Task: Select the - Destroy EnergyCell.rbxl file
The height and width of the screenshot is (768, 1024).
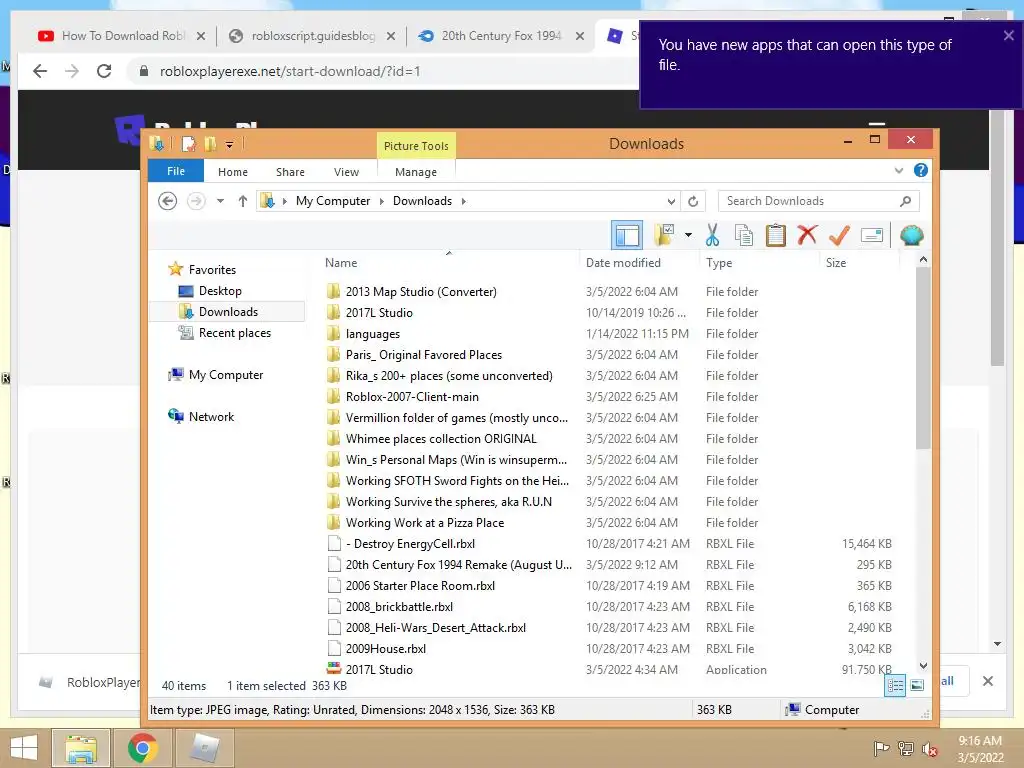Action: (609, 544)
